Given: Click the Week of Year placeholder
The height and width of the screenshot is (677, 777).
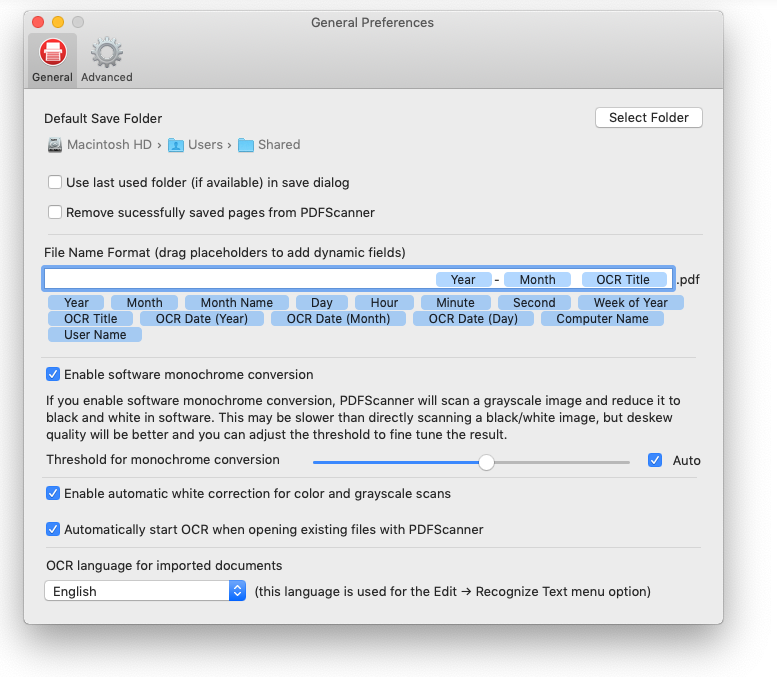Looking at the screenshot, I should click(x=631, y=302).
